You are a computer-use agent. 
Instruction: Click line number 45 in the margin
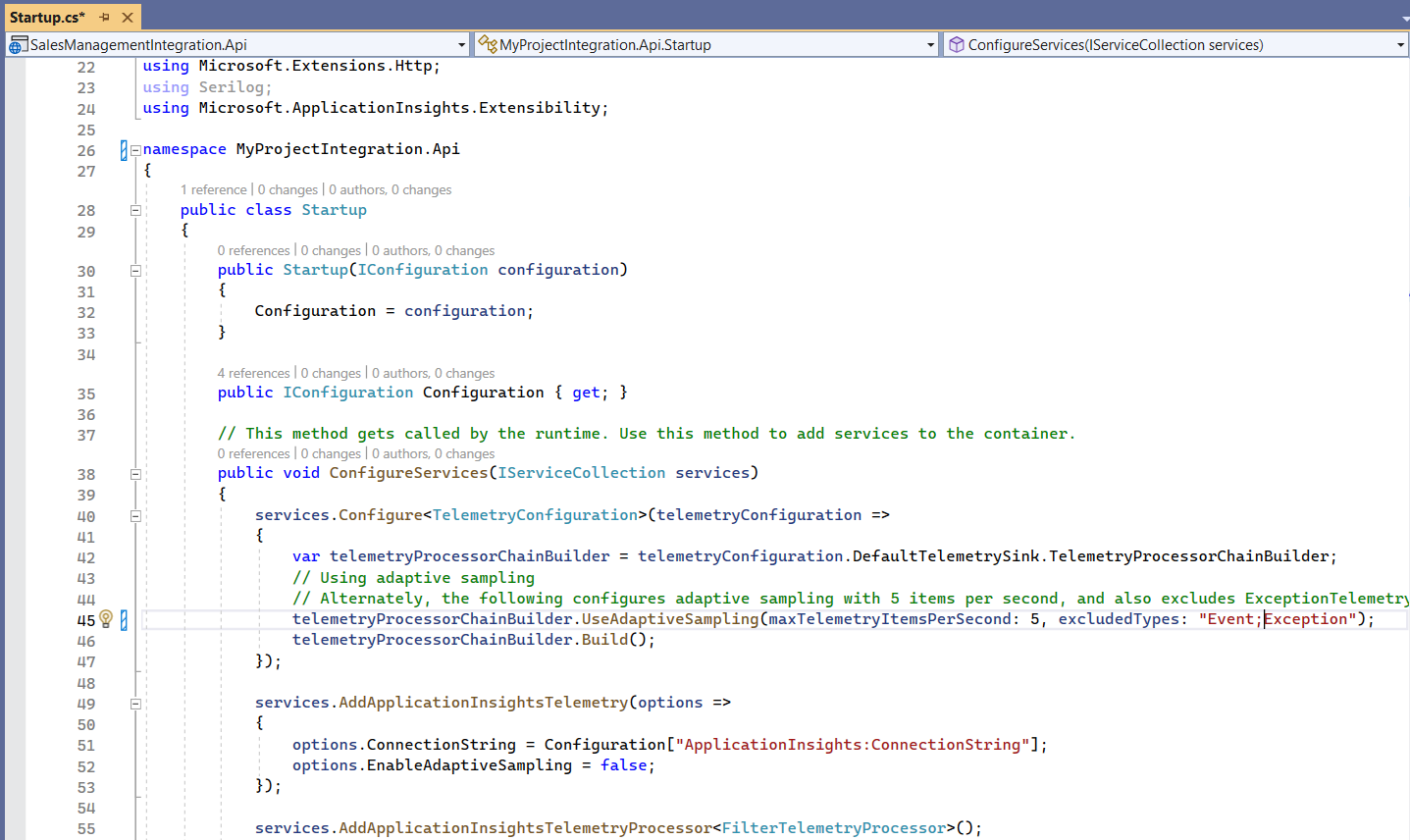click(86, 620)
